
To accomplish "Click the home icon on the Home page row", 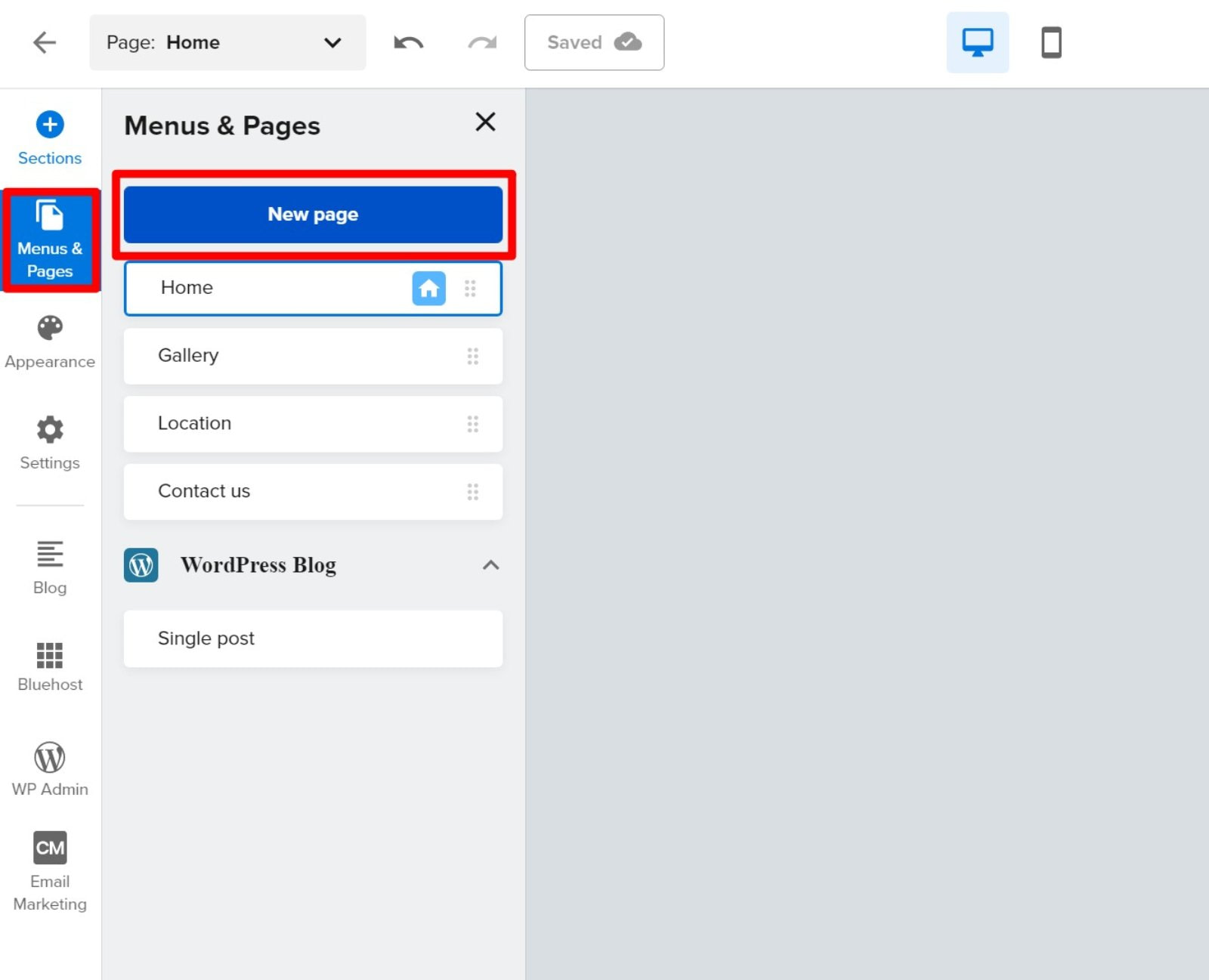I will tap(429, 288).
